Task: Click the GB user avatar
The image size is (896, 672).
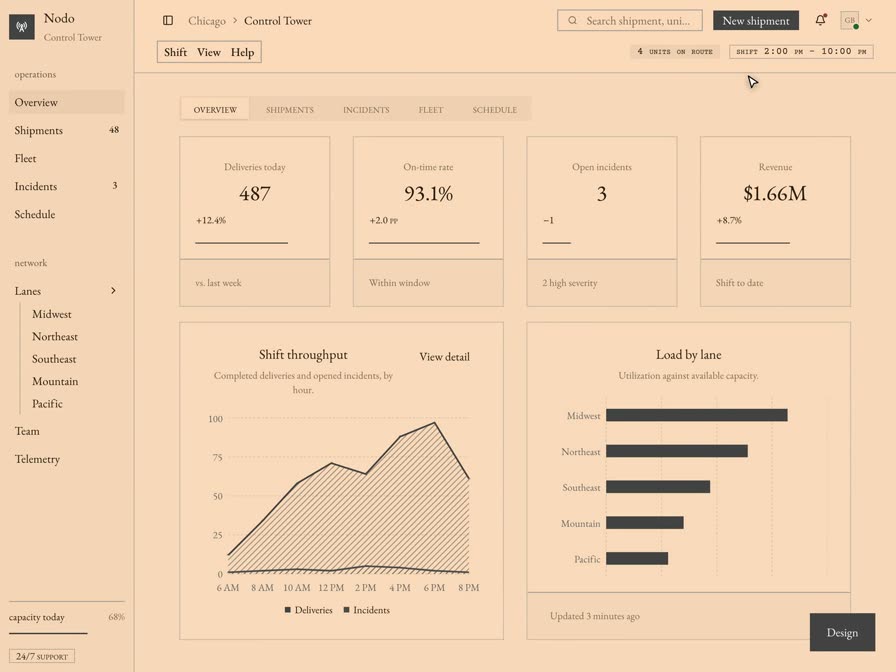Action: click(850, 21)
